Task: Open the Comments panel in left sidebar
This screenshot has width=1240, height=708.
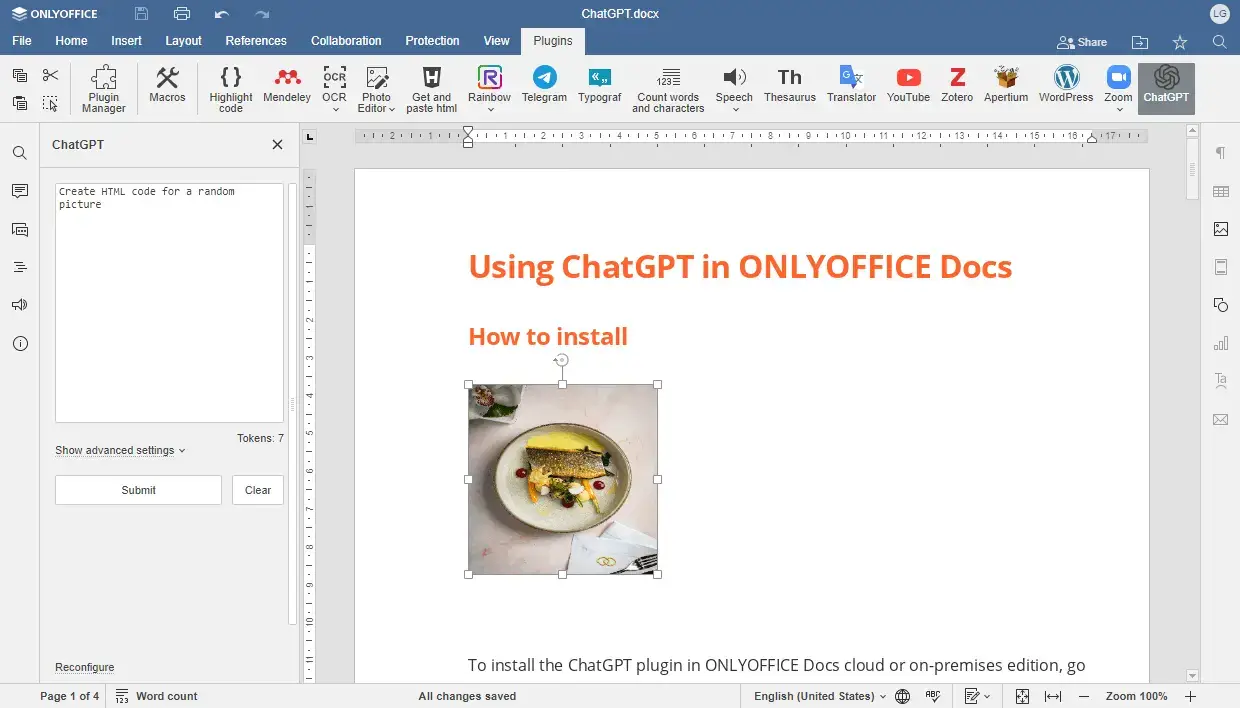Action: pos(19,191)
